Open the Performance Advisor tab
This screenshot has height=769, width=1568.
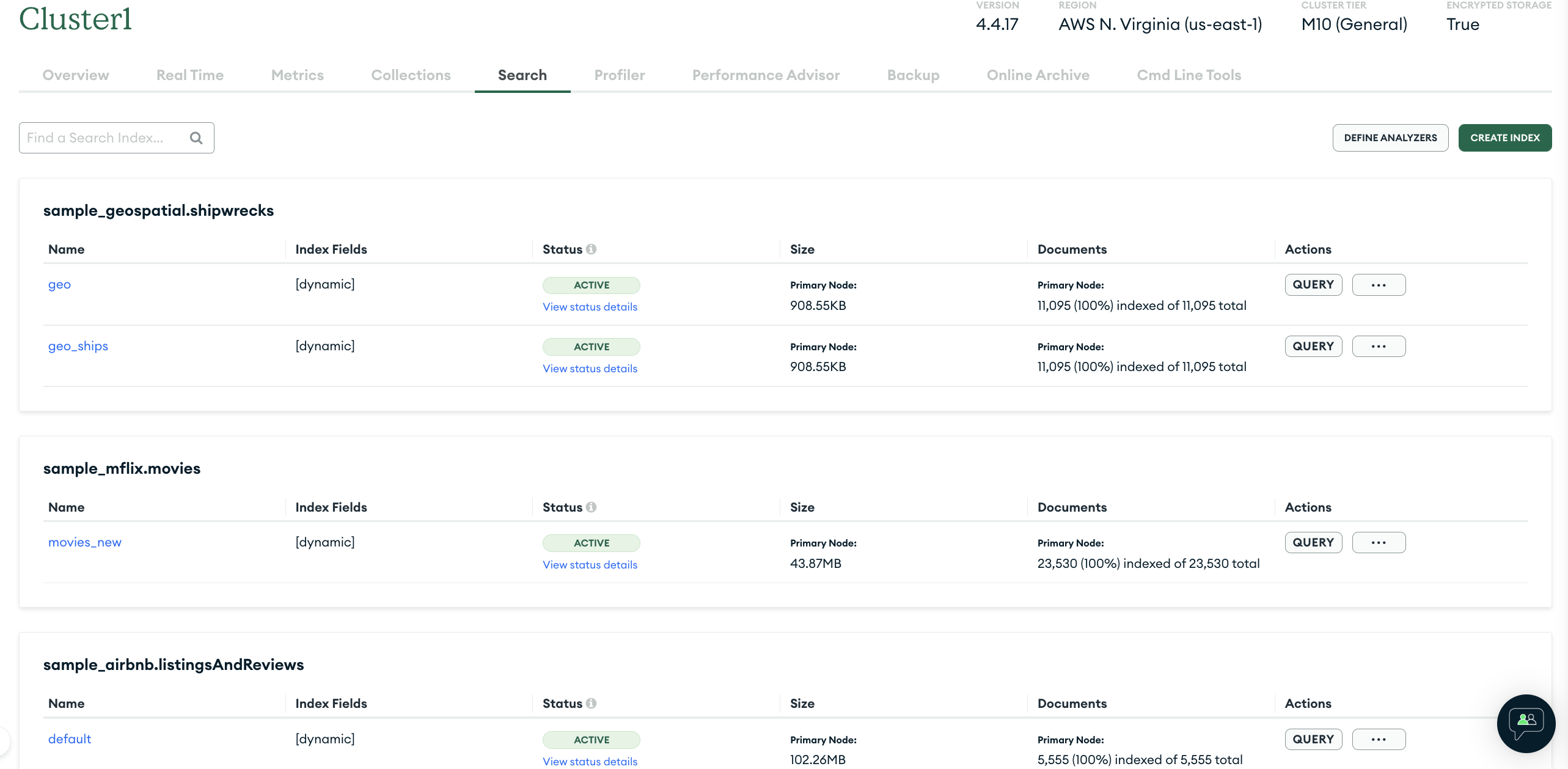coord(766,75)
